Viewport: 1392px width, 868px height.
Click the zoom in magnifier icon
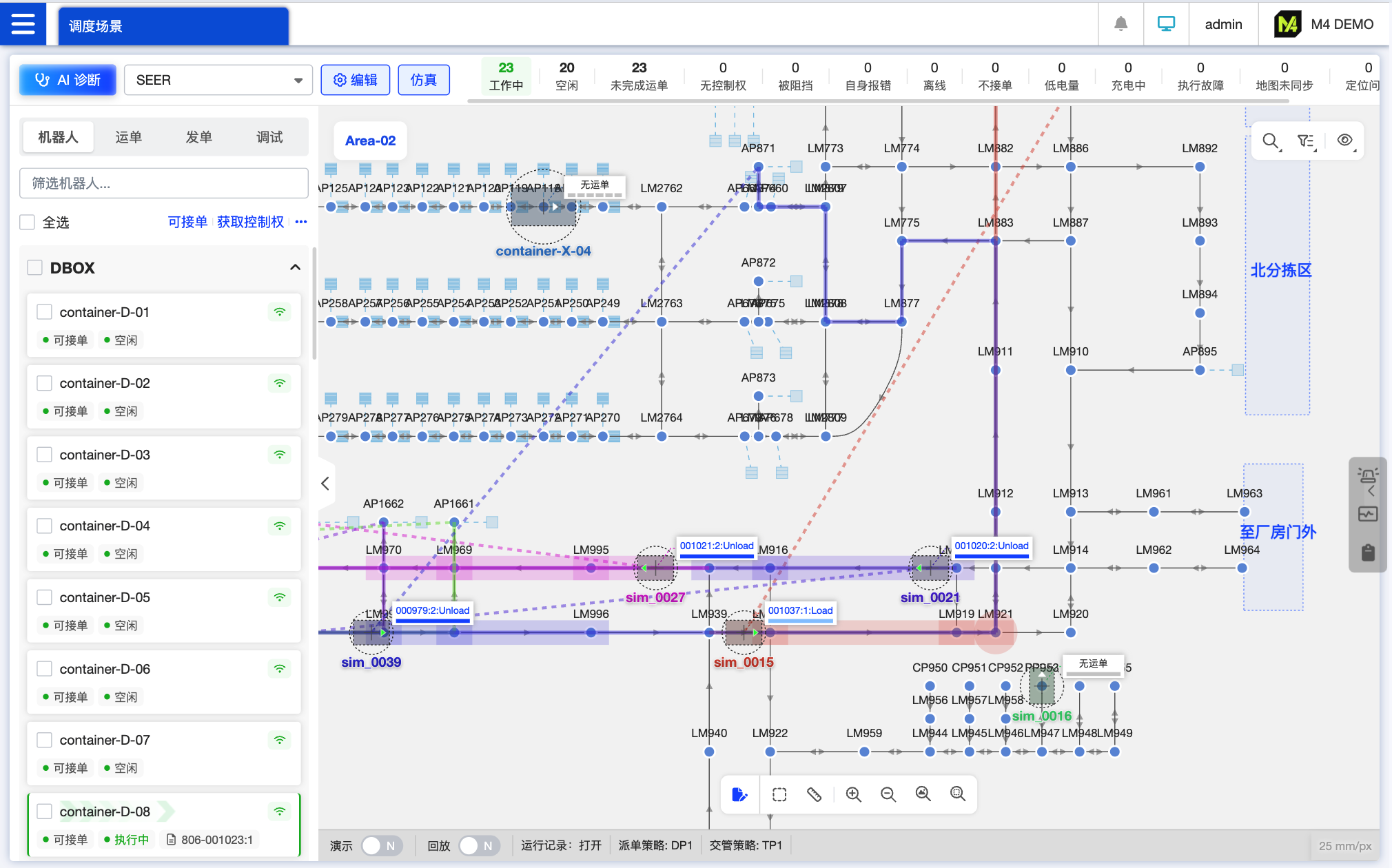[853, 794]
